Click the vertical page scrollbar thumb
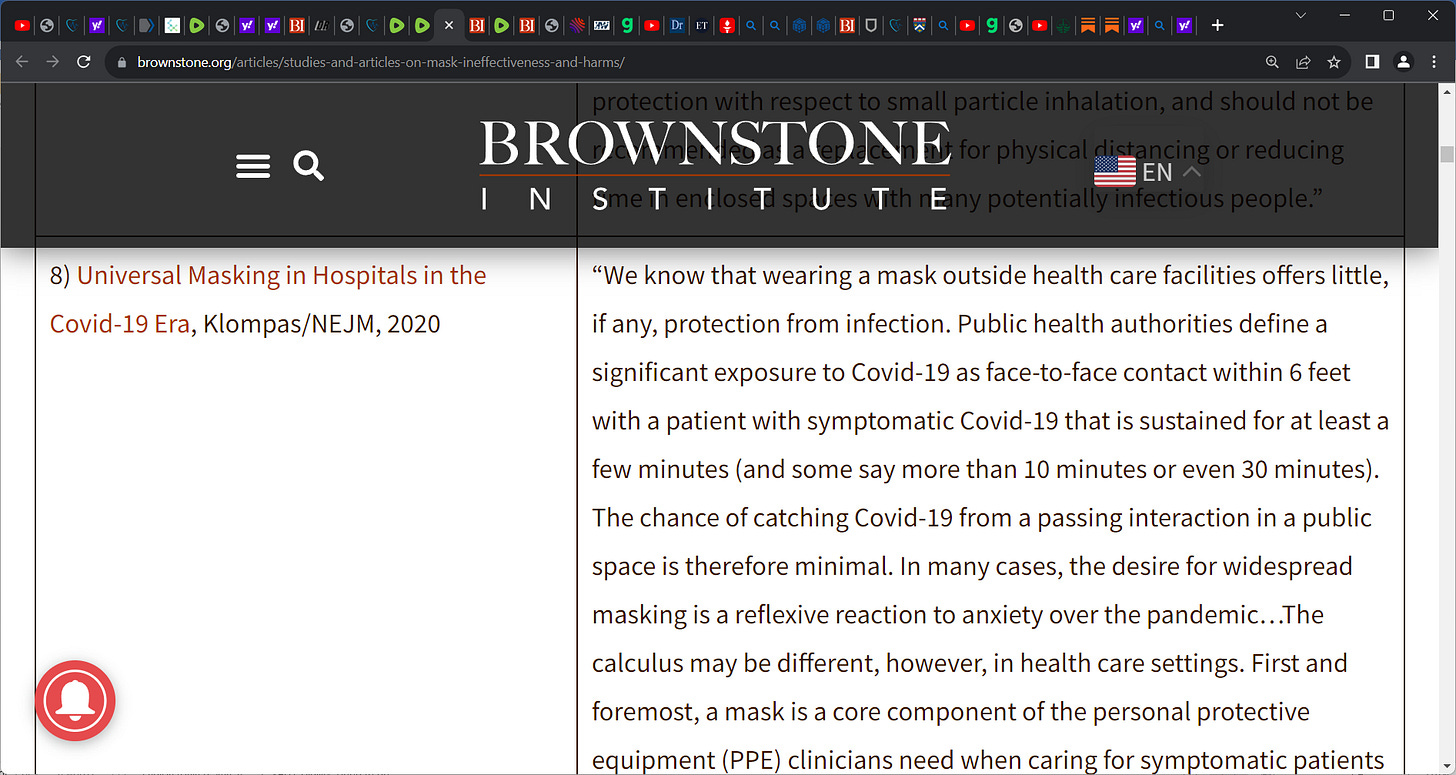 click(1446, 153)
